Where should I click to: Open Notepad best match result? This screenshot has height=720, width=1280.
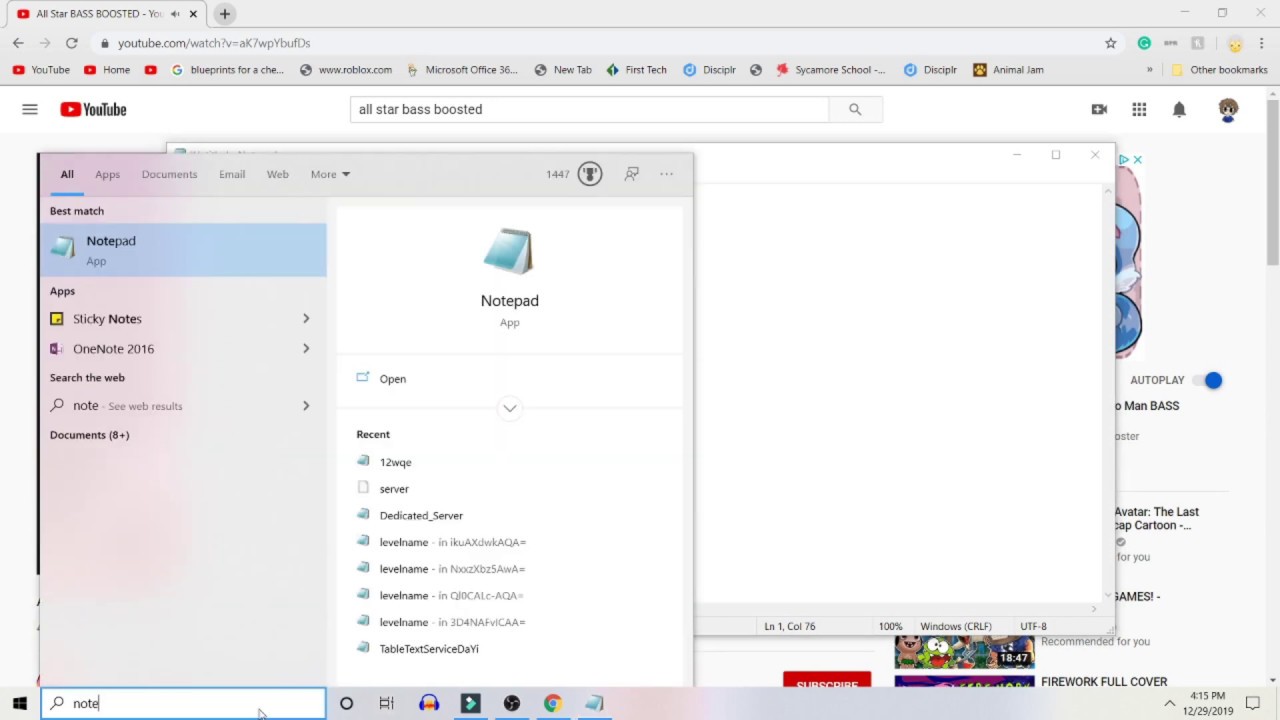183,250
